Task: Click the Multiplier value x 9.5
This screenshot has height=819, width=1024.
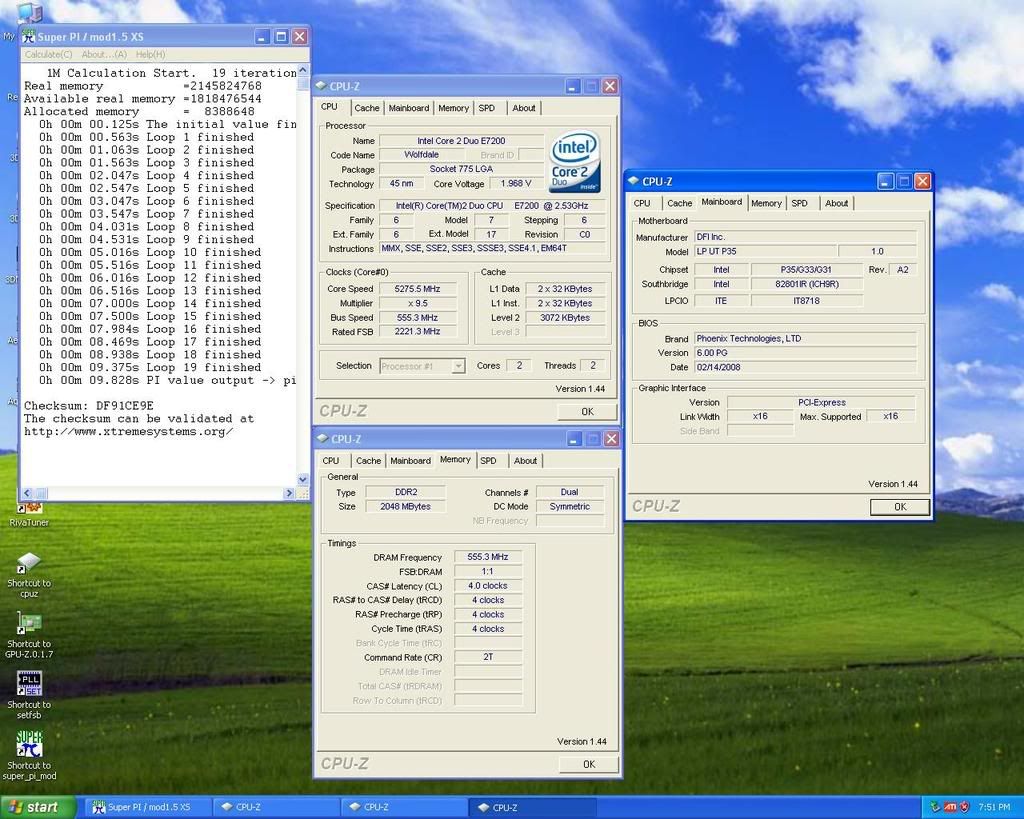Action: (x=417, y=303)
